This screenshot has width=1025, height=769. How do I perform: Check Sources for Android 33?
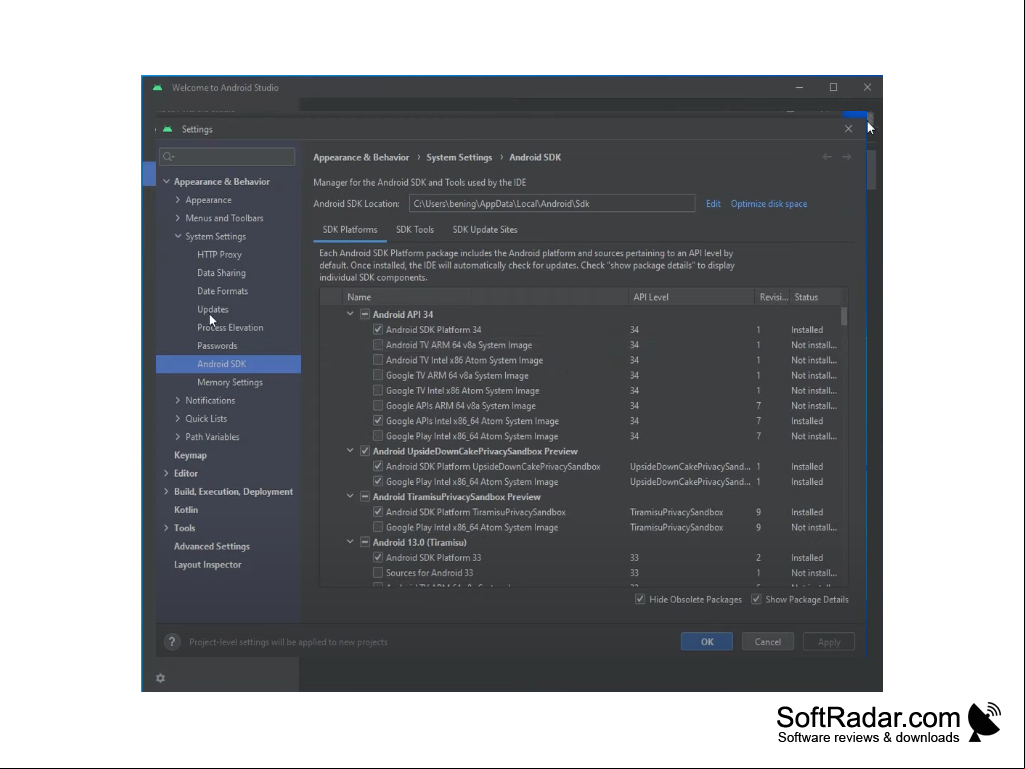coord(378,573)
